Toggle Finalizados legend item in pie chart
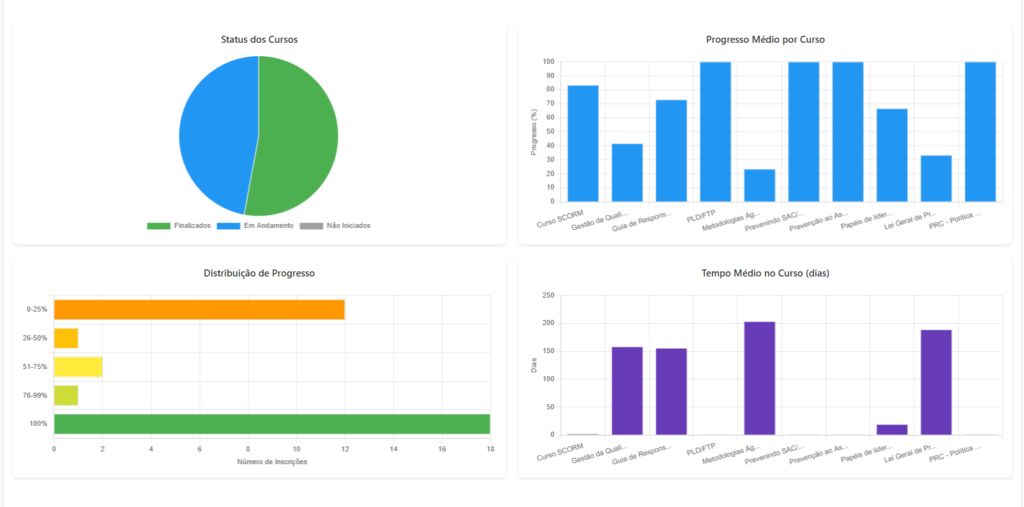This screenshot has width=1024, height=507. pos(179,226)
